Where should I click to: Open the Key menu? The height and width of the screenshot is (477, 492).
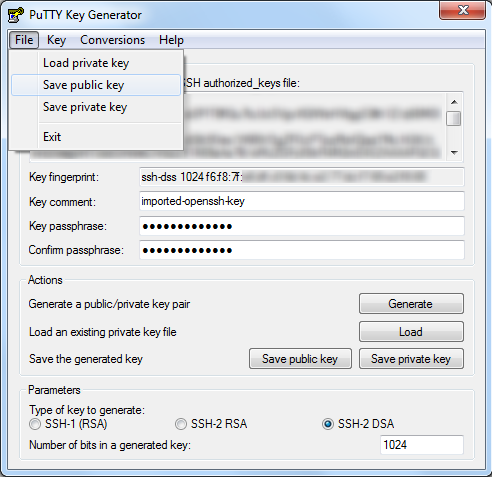[56, 40]
